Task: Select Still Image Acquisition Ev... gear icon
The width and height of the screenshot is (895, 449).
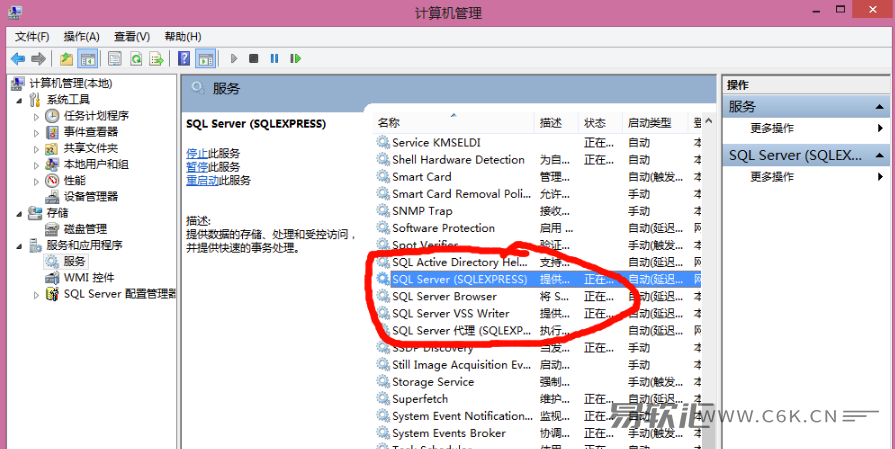Action: [382, 365]
